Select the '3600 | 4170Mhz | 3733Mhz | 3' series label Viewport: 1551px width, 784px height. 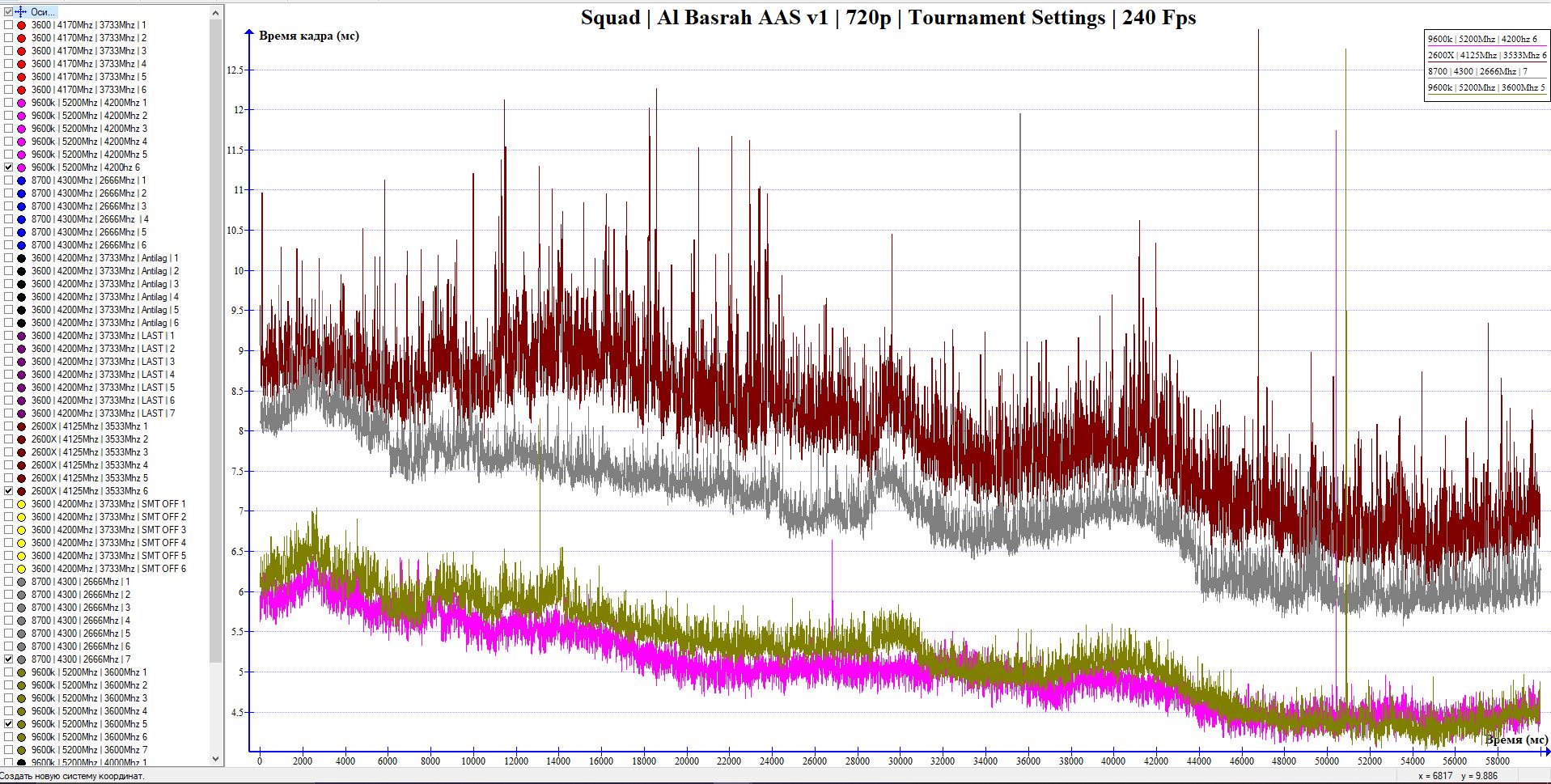click(89, 51)
